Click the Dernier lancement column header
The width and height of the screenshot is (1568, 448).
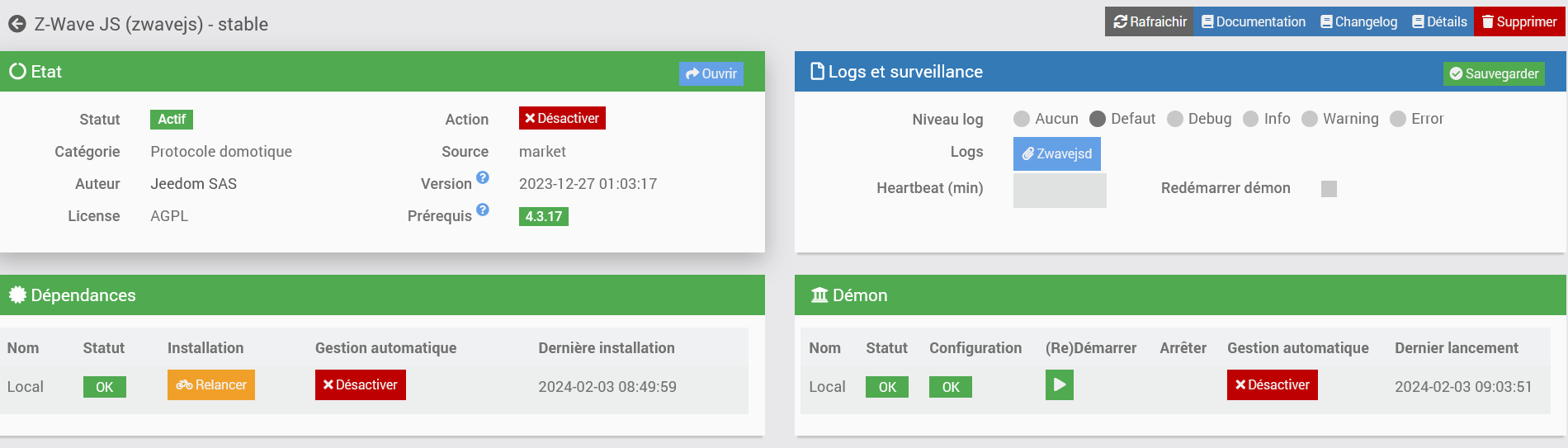coord(1457,348)
